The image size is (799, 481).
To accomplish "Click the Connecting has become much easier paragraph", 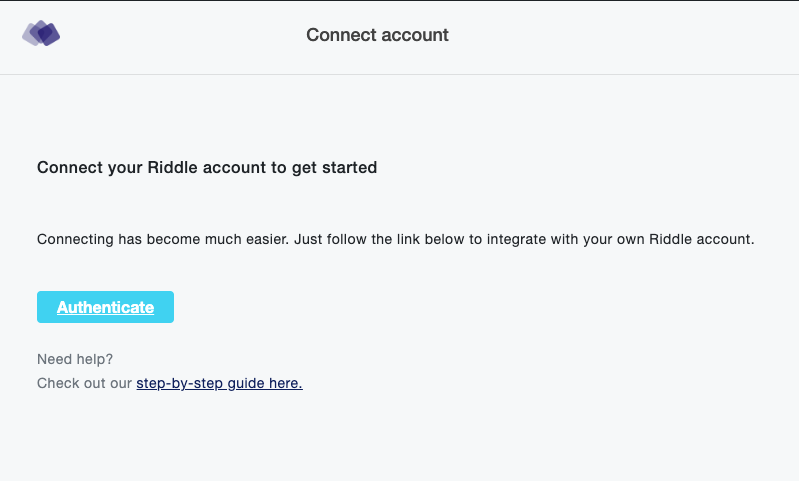I will point(395,239).
